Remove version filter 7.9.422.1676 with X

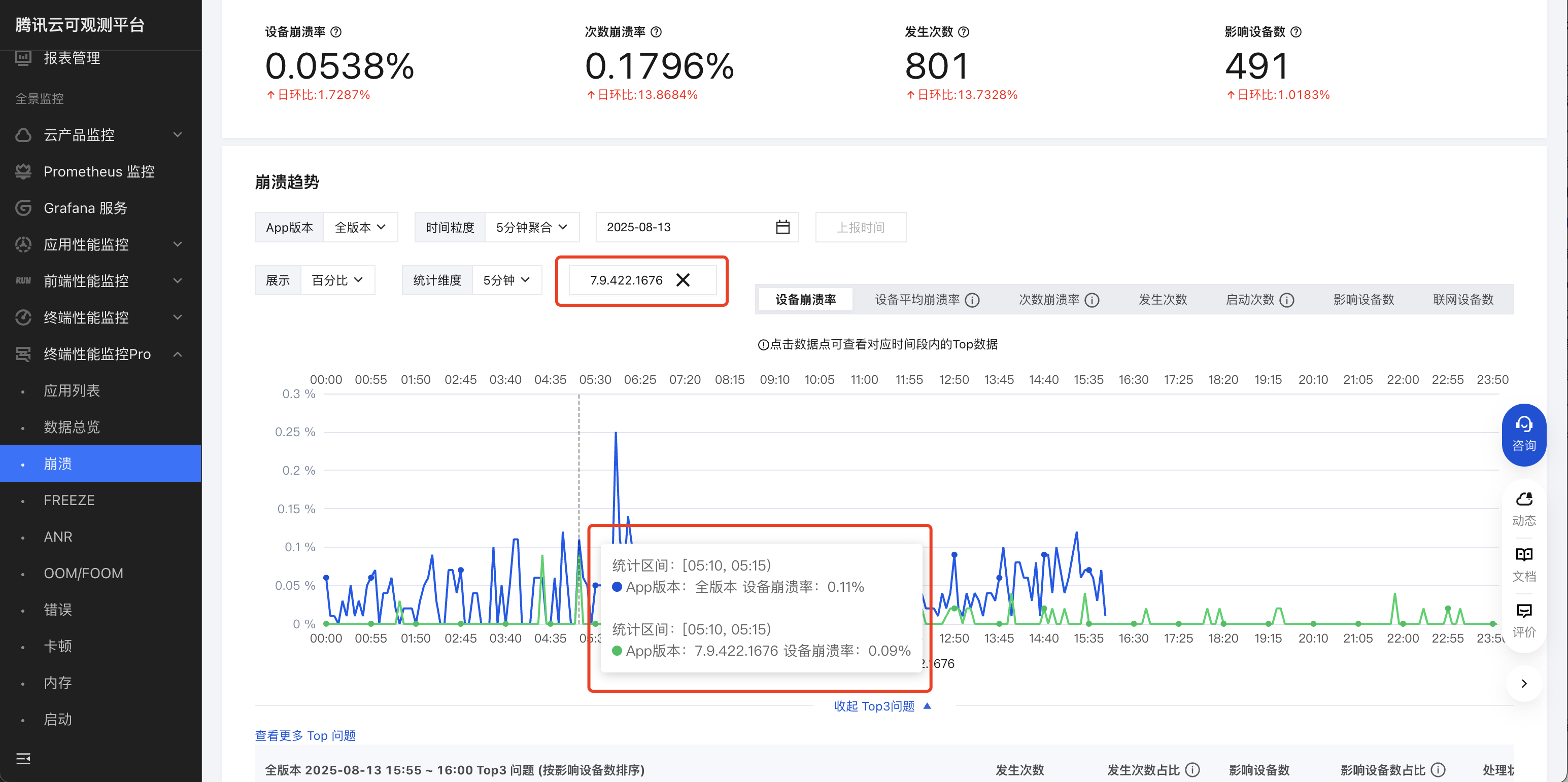pyautogui.click(x=683, y=280)
